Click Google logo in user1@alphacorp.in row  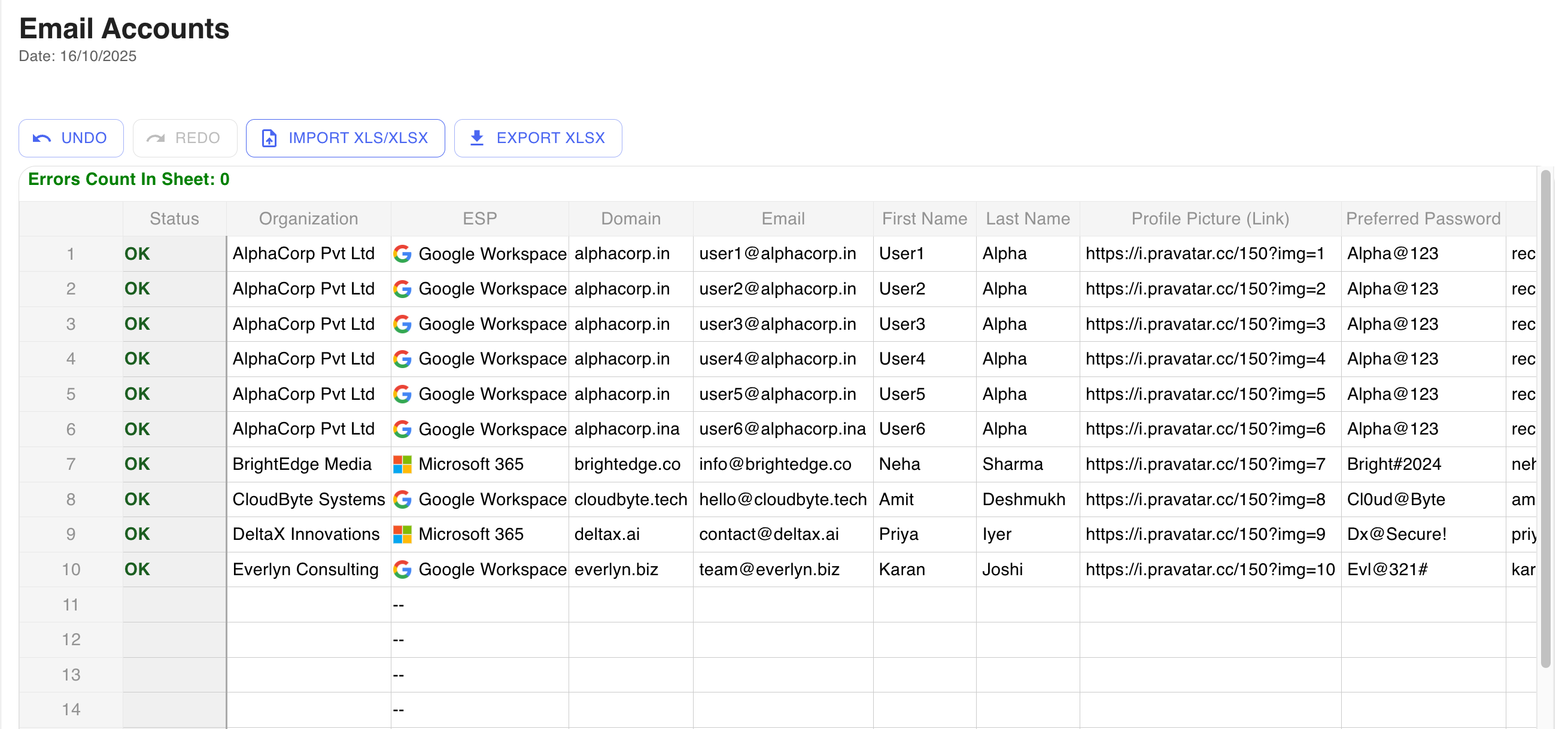(x=402, y=254)
